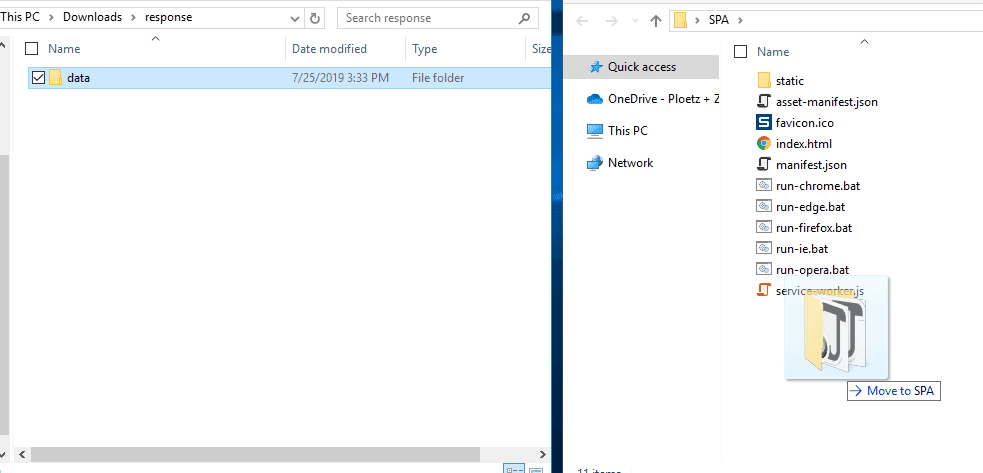Click the refresh button beside the address bar
Viewport: 983px width, 473px height.
pos(316,18)
